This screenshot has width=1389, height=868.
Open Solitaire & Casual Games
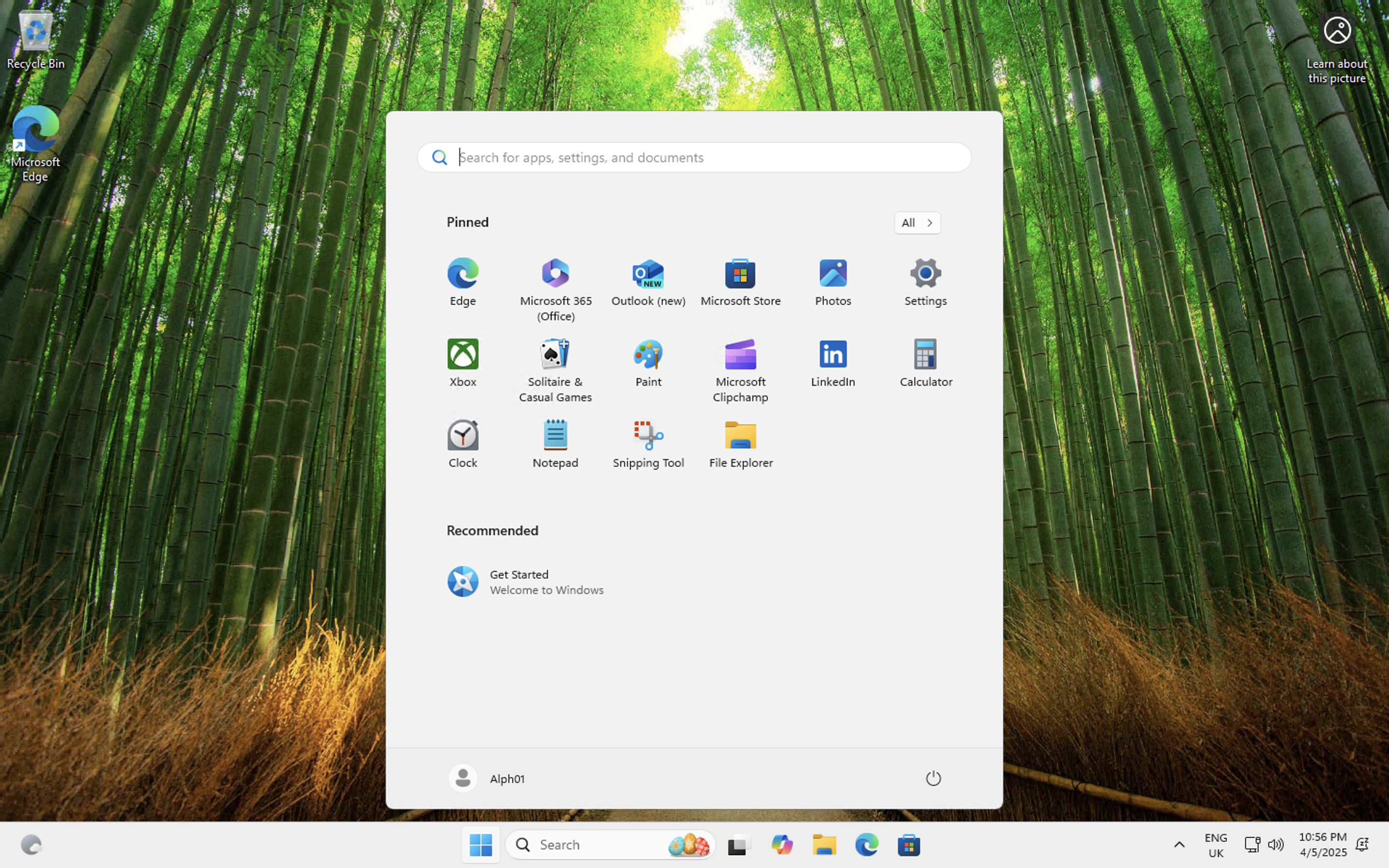pos(555,371)
